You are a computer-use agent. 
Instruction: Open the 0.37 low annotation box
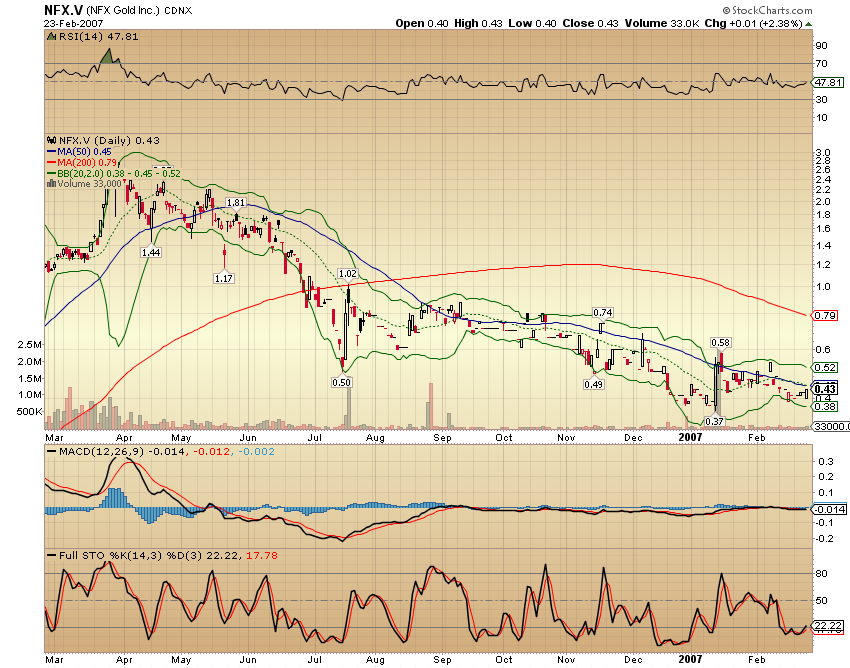tap(714, 420)
